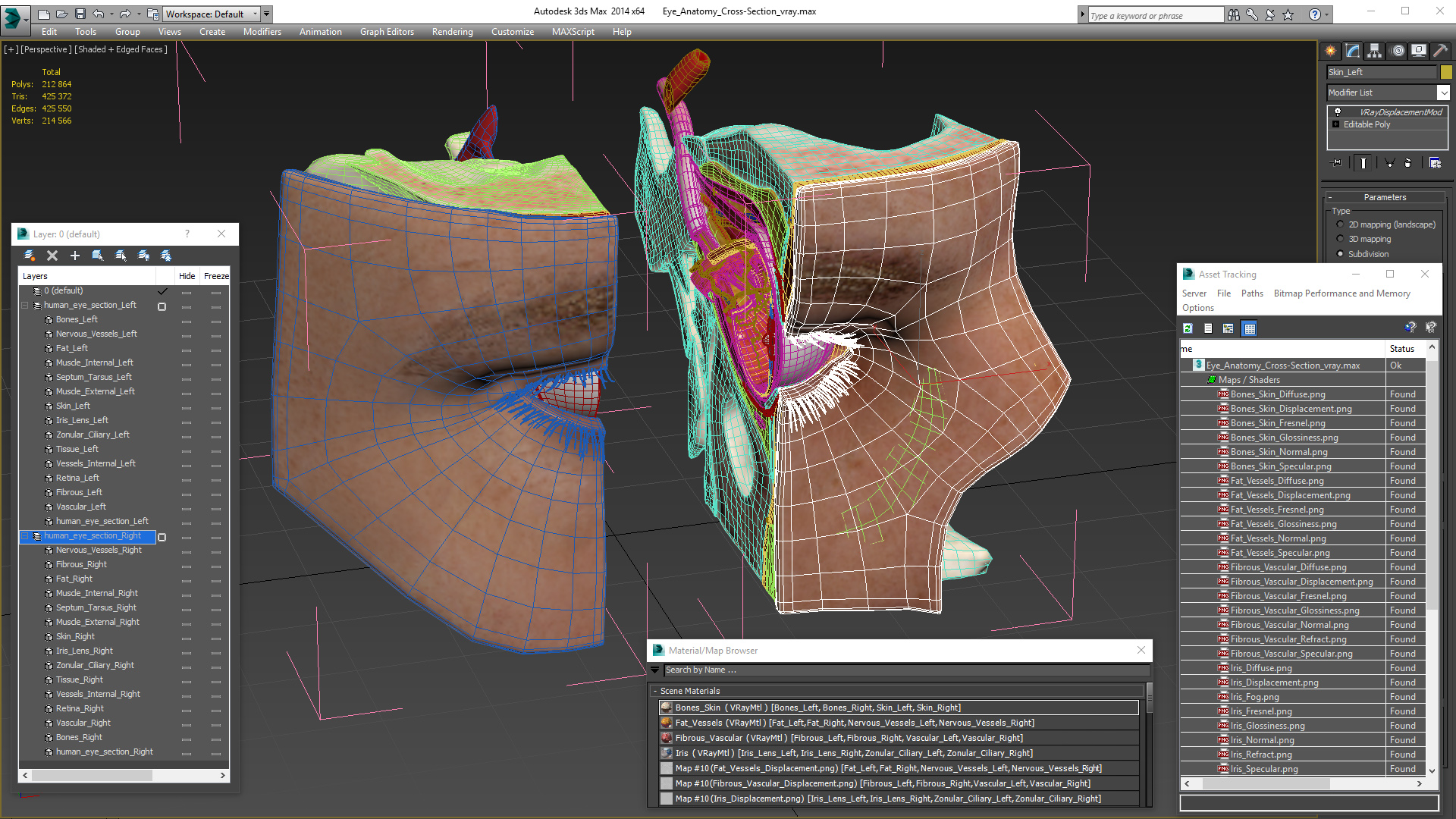Open the Hierarchy command panel tab

click(1375, 51)
